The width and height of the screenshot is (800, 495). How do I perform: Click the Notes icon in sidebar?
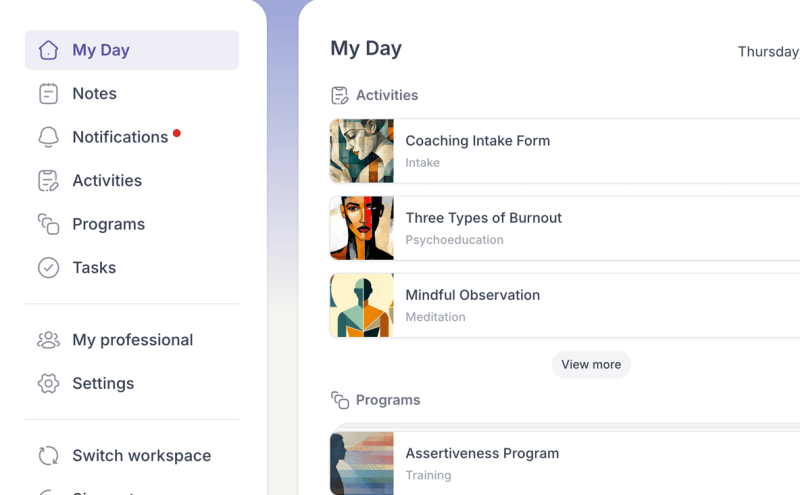click(x=48, y=94)
